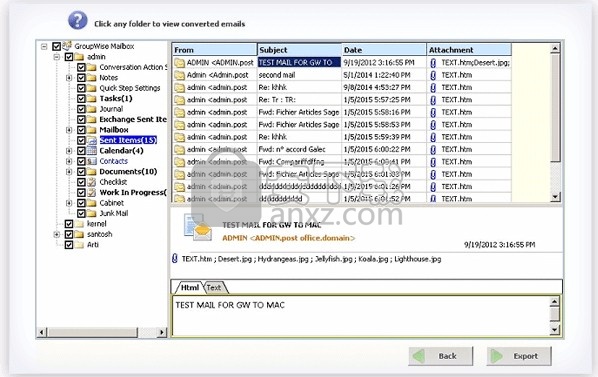Open the Exchange Sent Items folder
598x377 pixels.
[133, 119]
